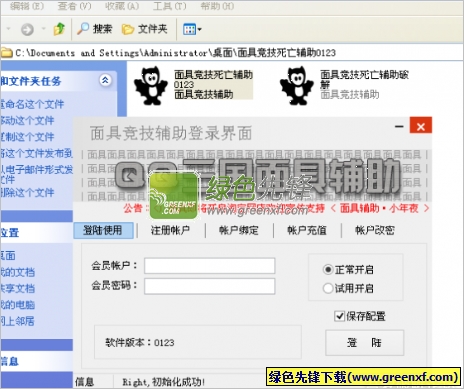Switch to the 注册帐户 tab
Image resolution: width=464 pixels, height=389 pixels.
(x=170, y=230)
